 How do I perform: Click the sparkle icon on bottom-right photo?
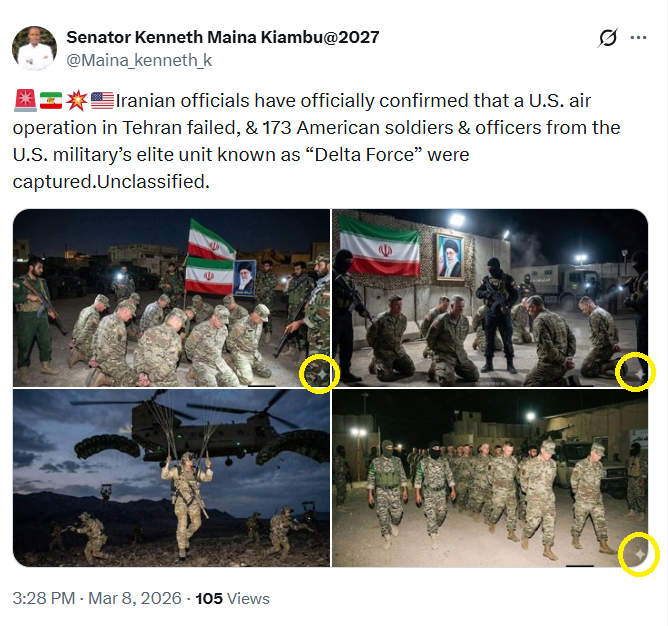[x=638, y=555]
